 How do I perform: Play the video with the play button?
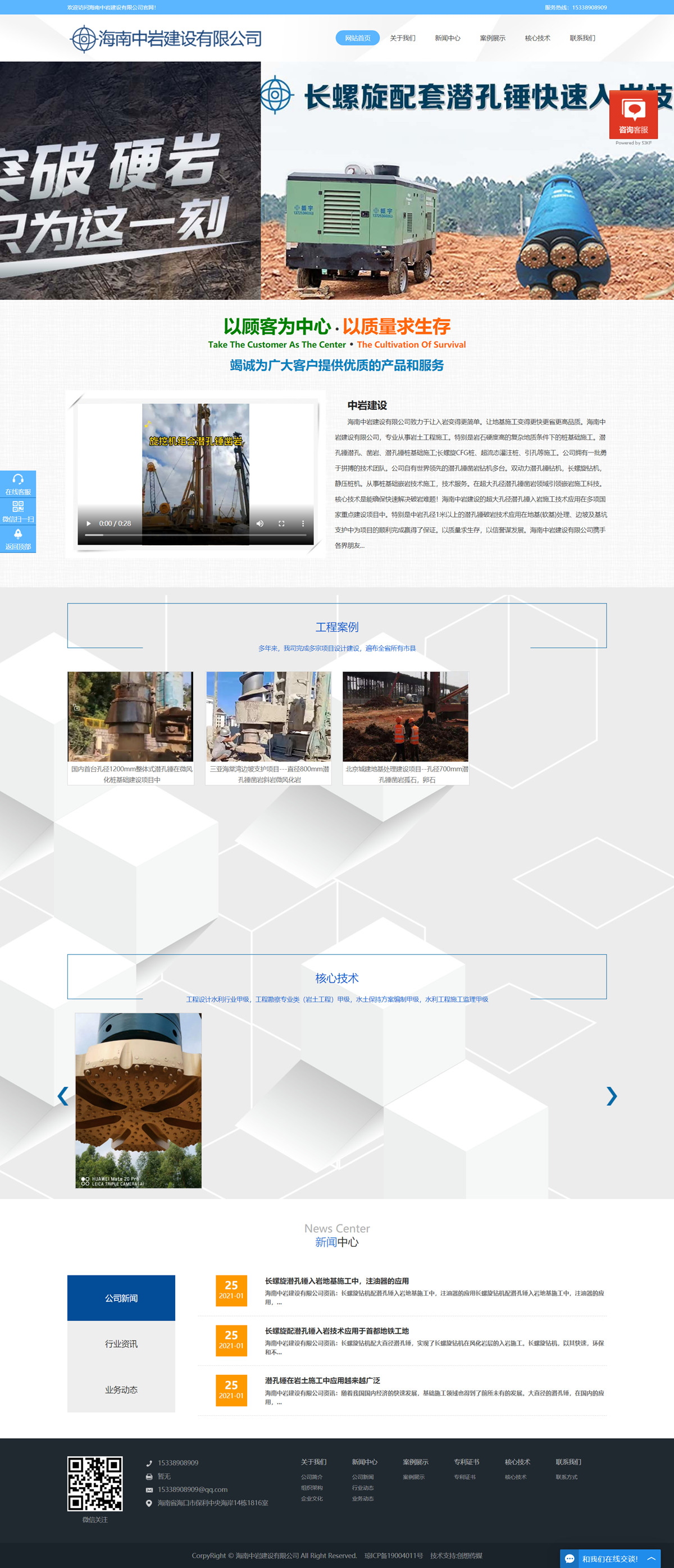point(89,523)
